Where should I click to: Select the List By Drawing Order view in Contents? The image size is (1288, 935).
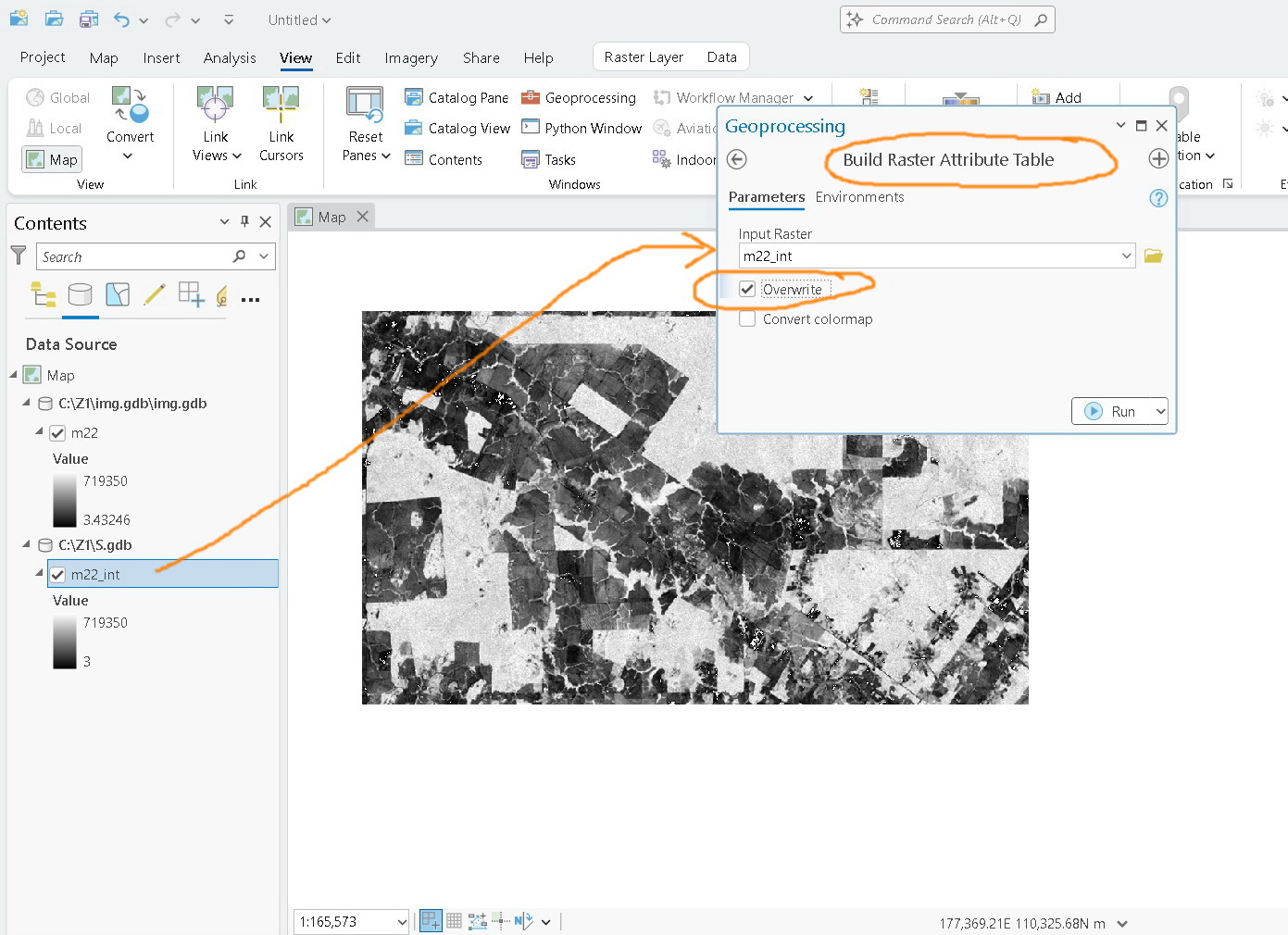pos(43,294)
